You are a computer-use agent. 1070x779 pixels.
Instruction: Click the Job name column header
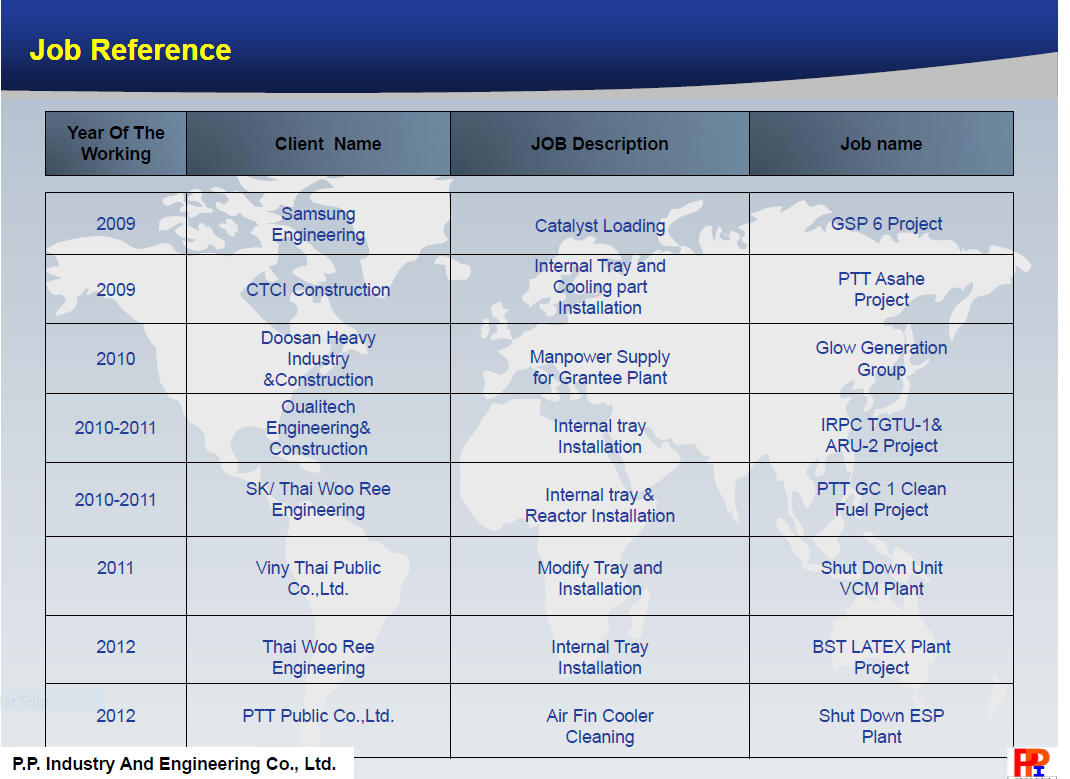[881, 144]
